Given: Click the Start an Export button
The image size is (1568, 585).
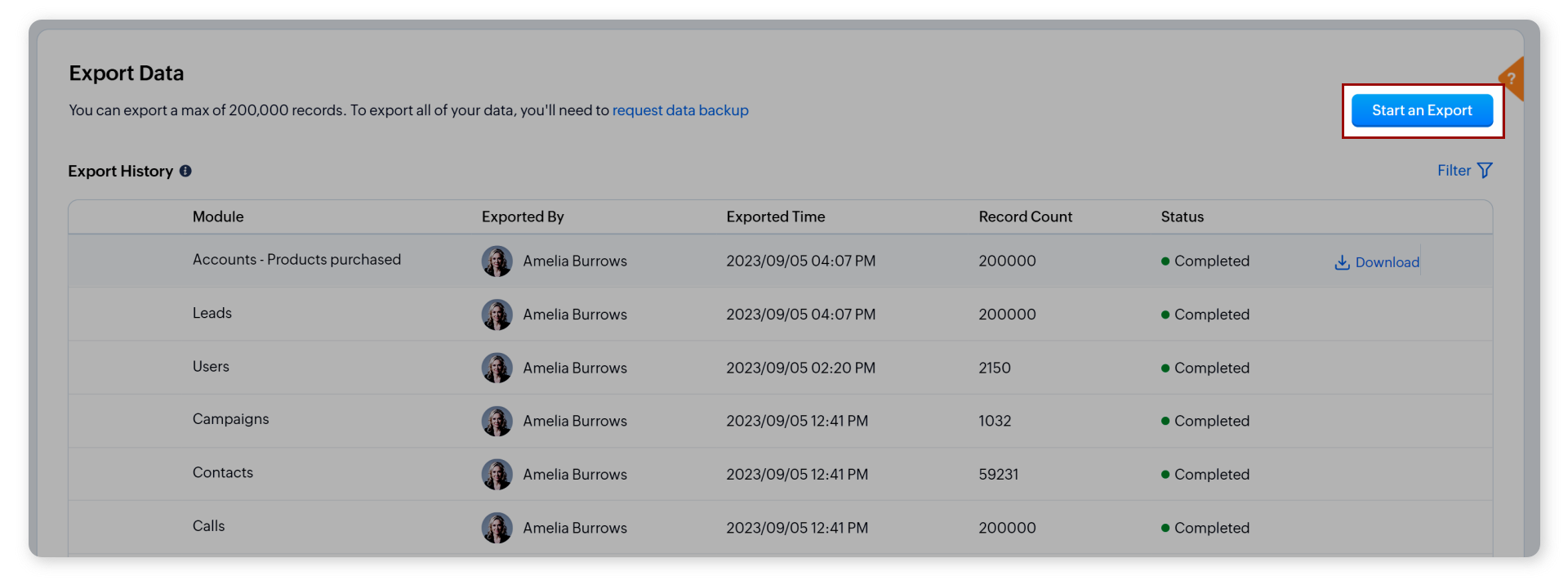Looking at the screenshot, I should point(1421,110).
